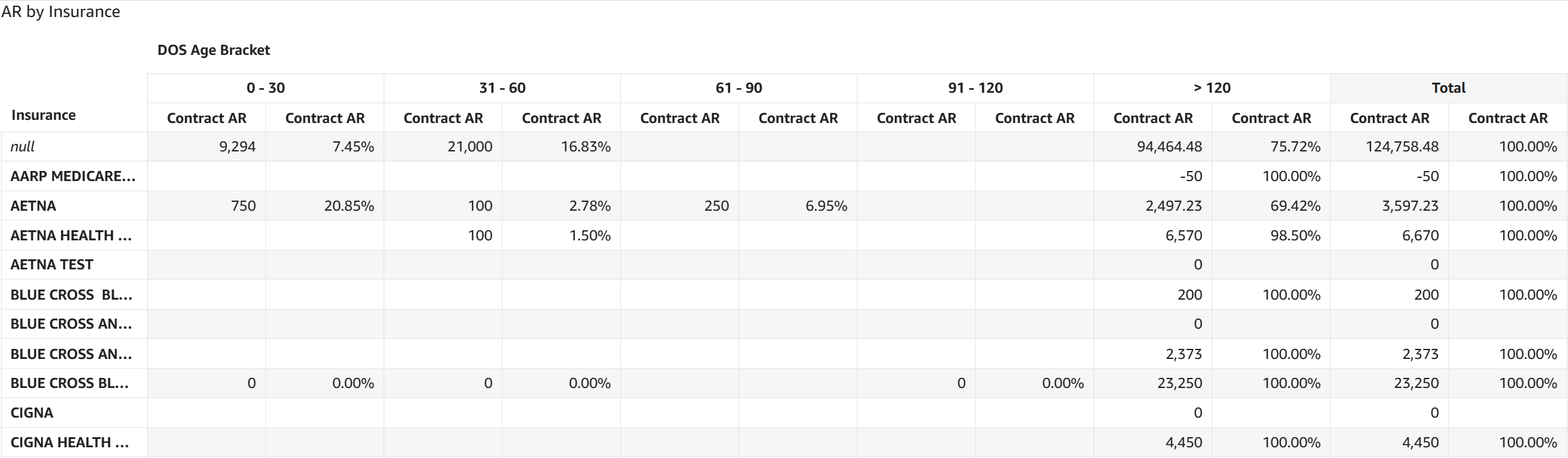1568x458 pixels.
Task: Select the "DOS Age Bracket" field label
Action: pos(213,50)
